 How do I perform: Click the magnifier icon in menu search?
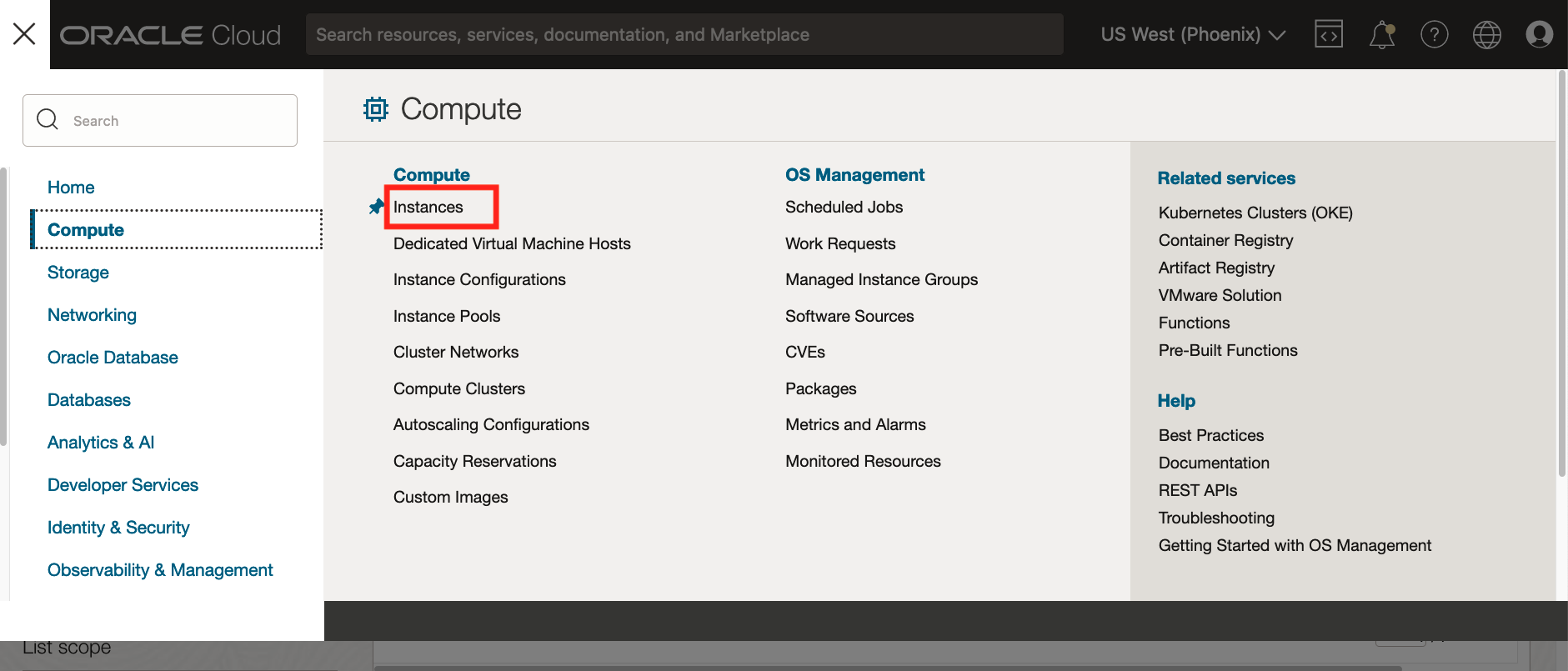(48, 120)
